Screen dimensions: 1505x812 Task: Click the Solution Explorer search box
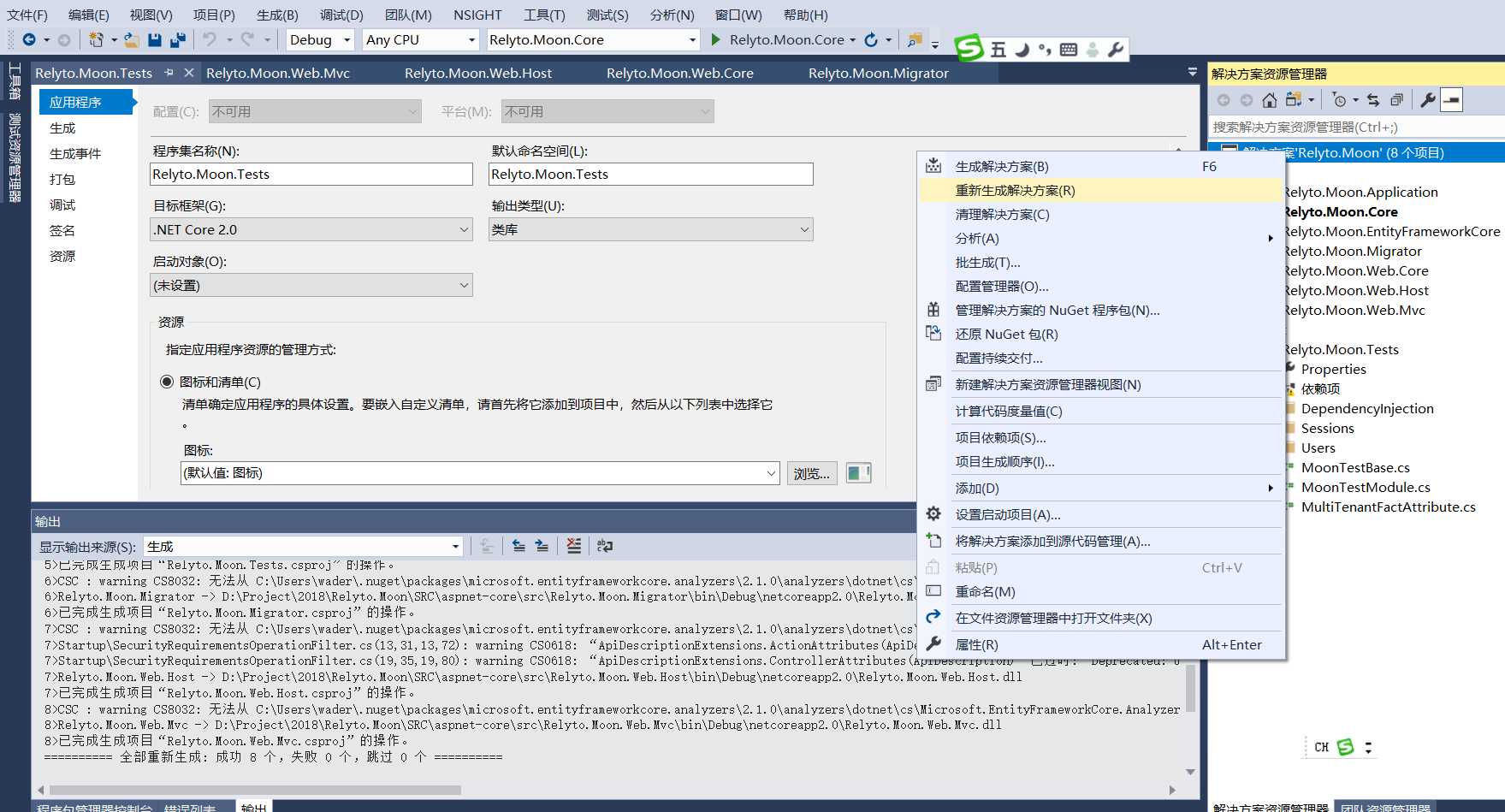[x=1356, y=127]
